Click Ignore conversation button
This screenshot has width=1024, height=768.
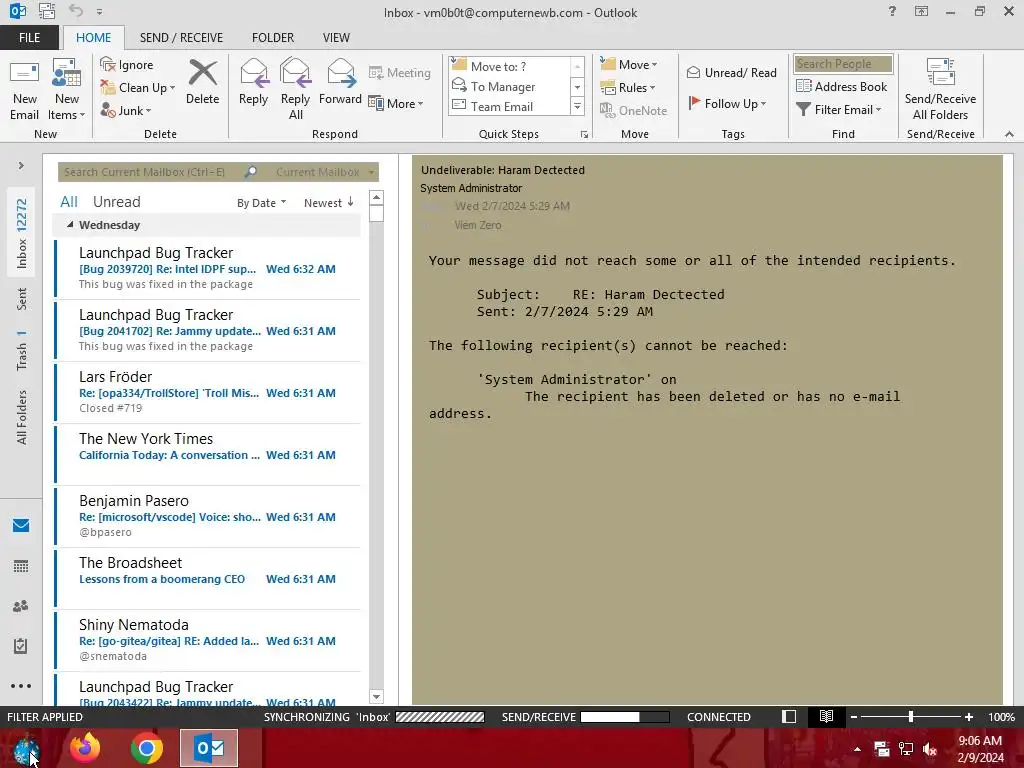[x=127, y=65]
